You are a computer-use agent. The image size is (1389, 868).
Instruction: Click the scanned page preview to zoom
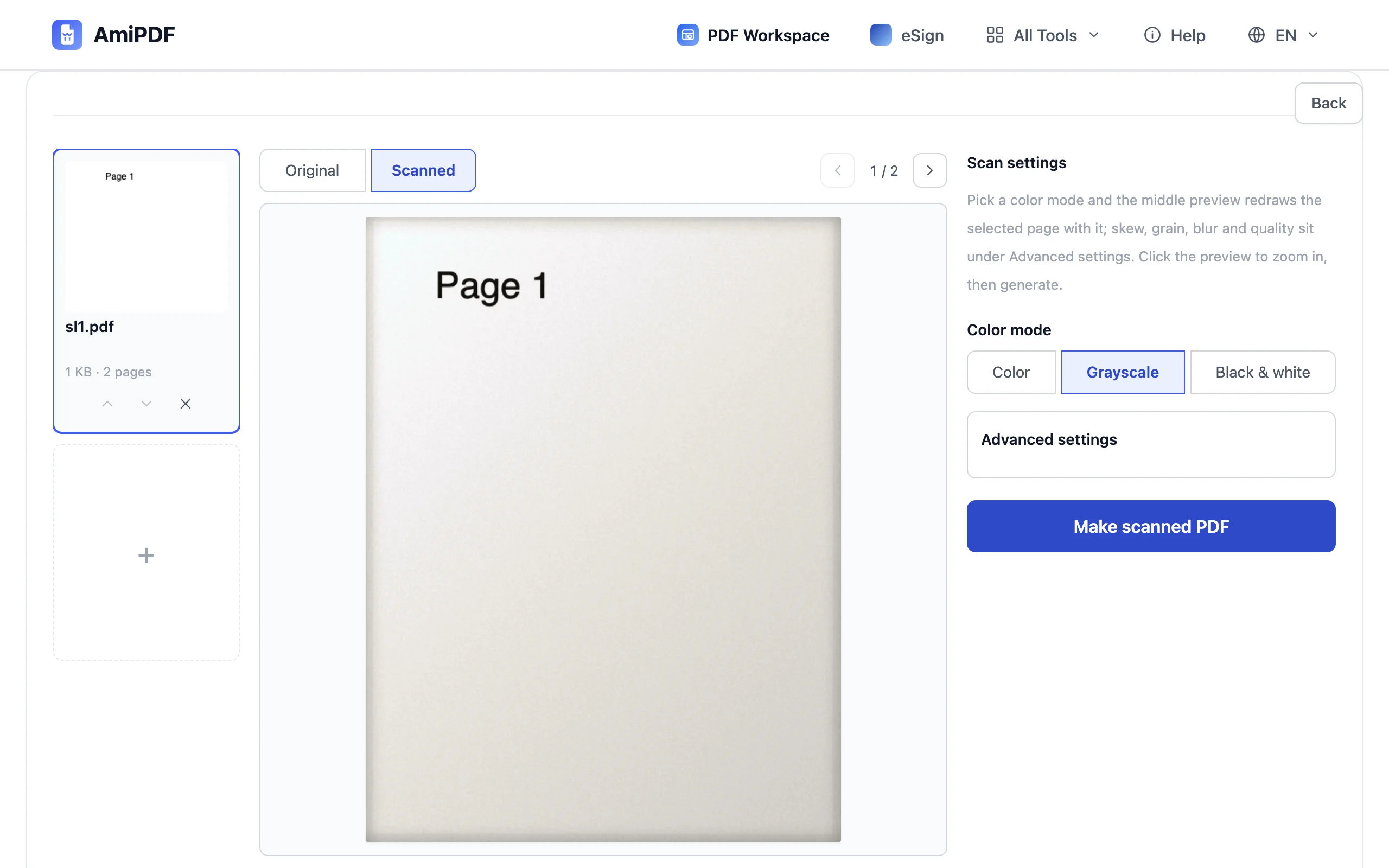pos(603,529)
